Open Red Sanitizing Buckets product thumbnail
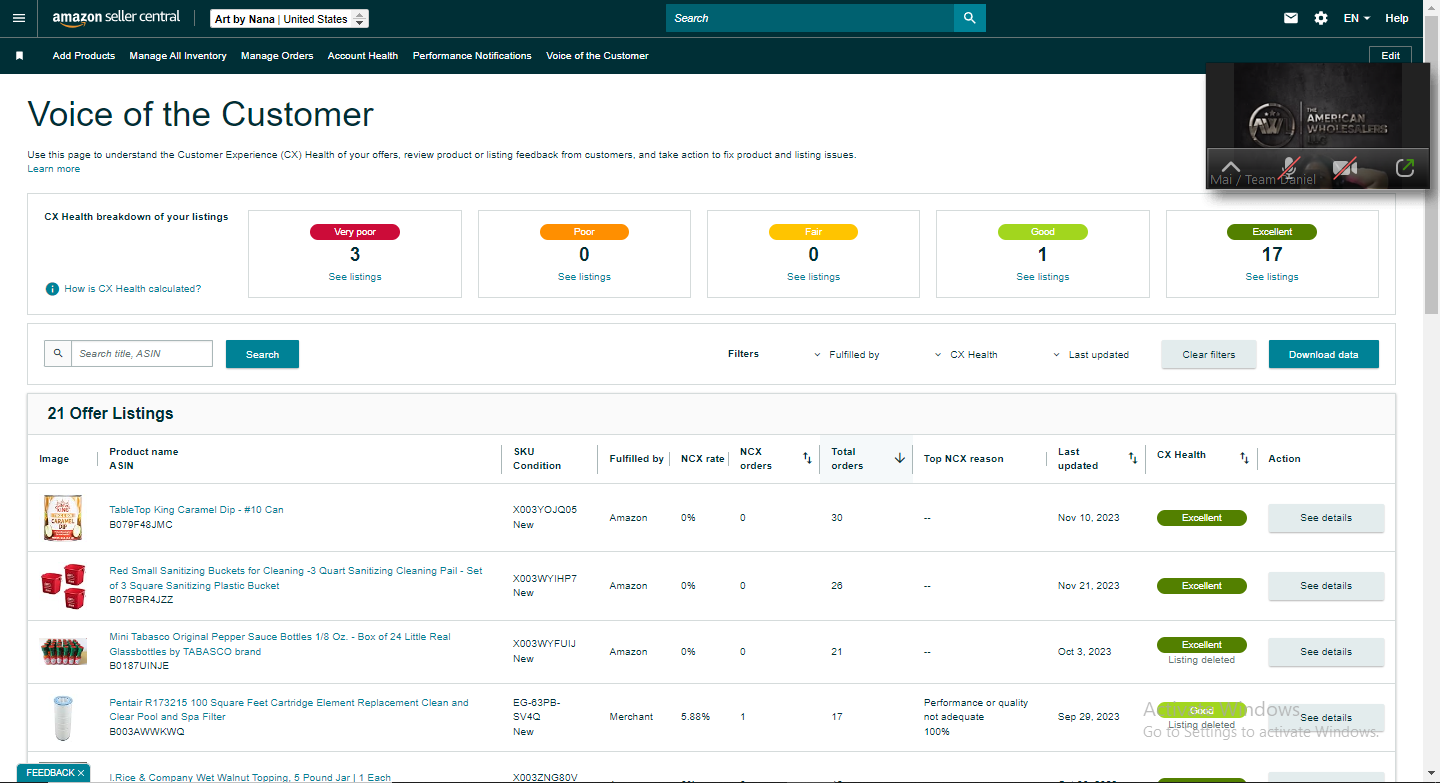Viewport: 1440px width, 783px height. (63, 586)
